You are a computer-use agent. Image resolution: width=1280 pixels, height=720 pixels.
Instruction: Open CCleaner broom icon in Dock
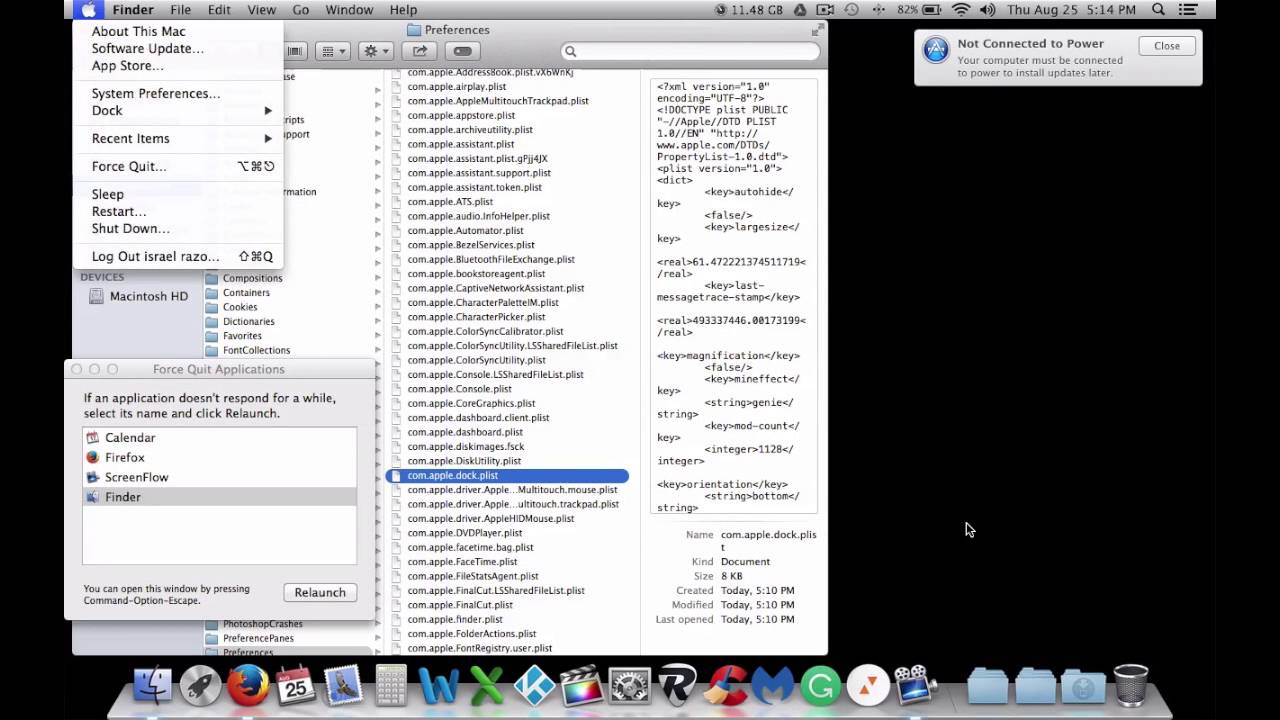725,687
